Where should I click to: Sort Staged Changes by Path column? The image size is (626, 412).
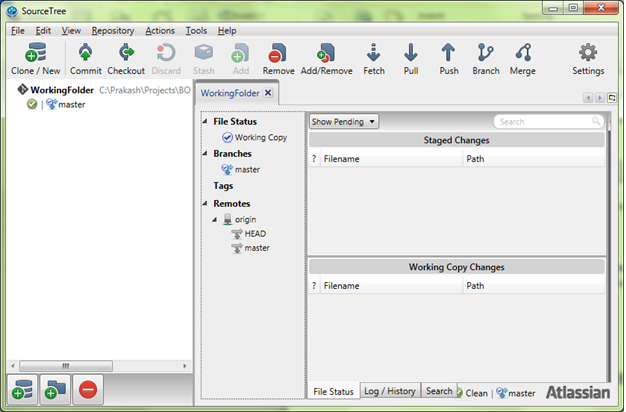point(534,159)
